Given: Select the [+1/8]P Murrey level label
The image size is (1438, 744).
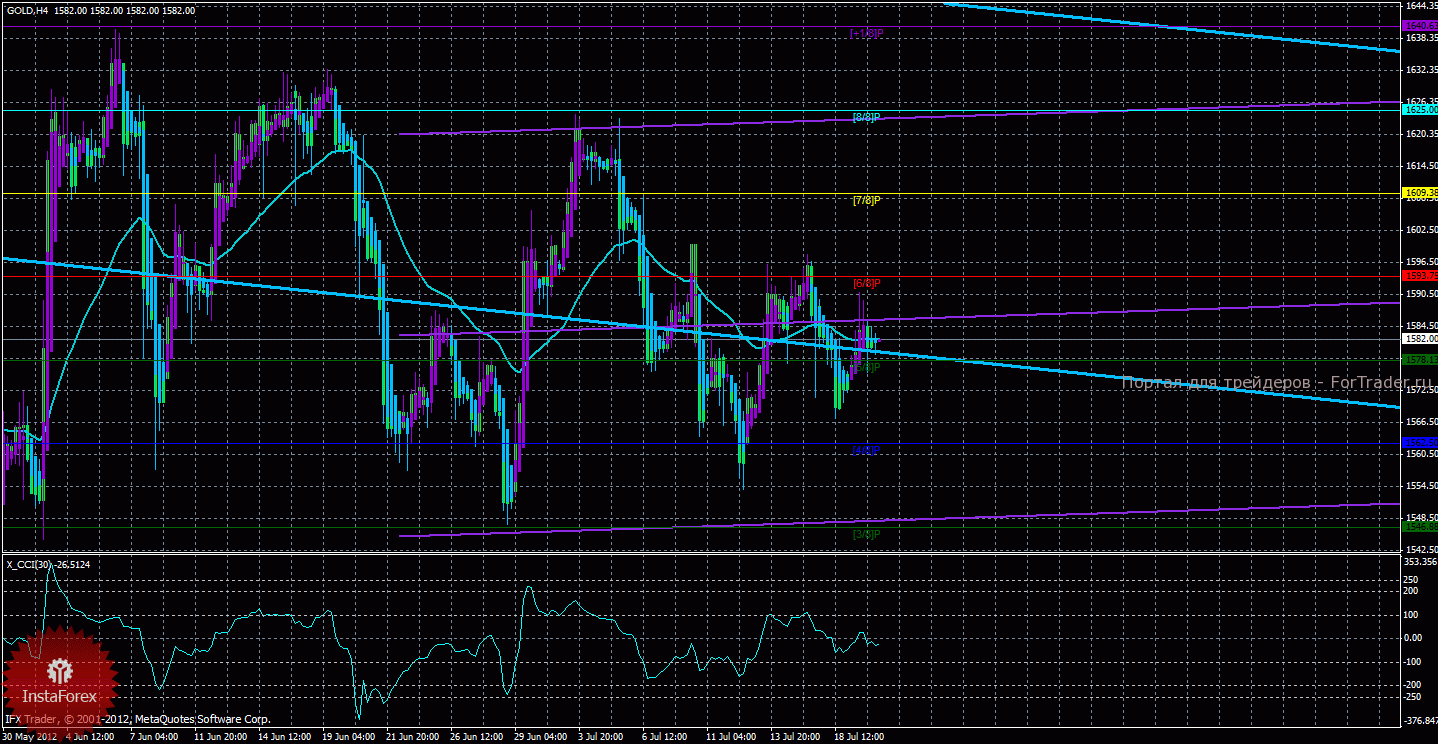Looking at the screenshot, I should pos(867,33).
